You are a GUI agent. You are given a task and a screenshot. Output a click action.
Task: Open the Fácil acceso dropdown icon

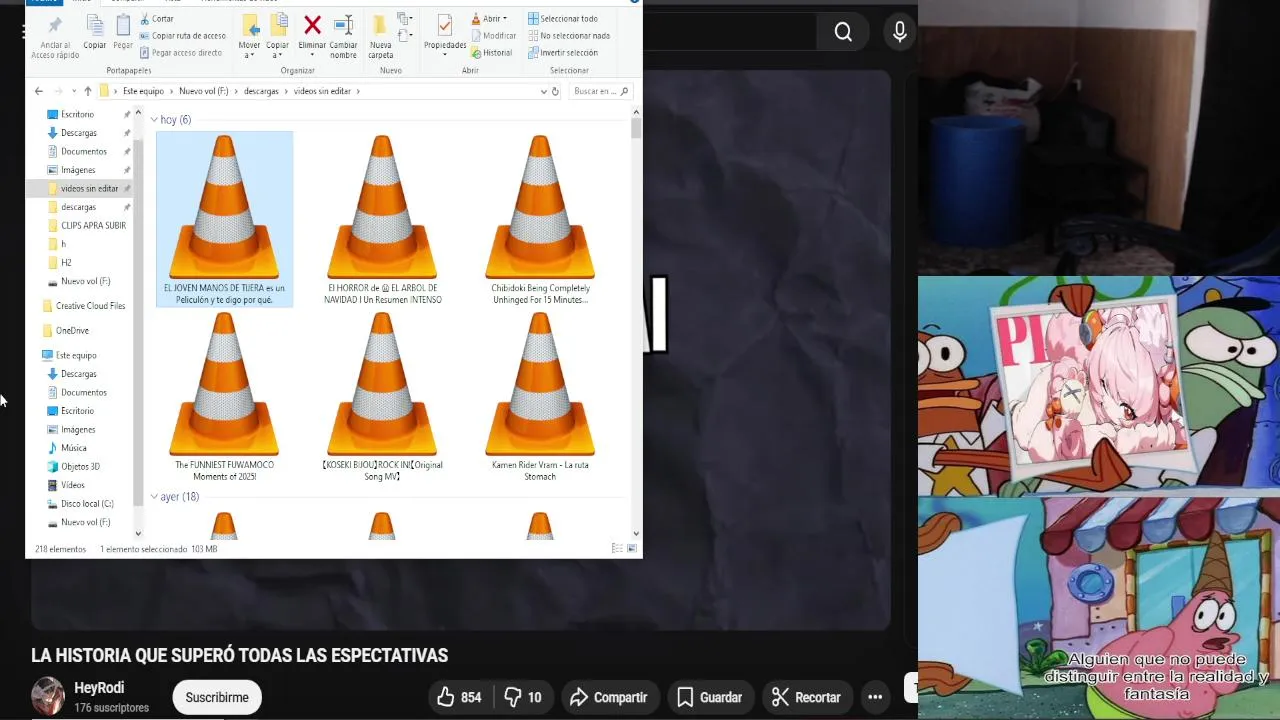coord(405,36)
